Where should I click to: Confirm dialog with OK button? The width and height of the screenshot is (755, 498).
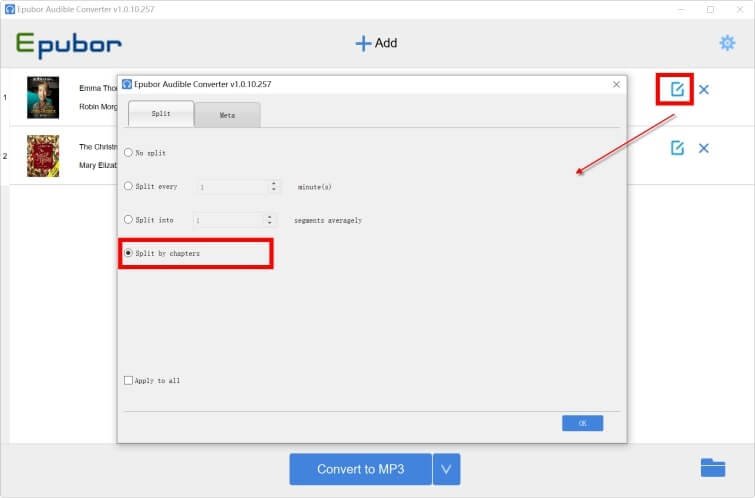click(582, 423)
